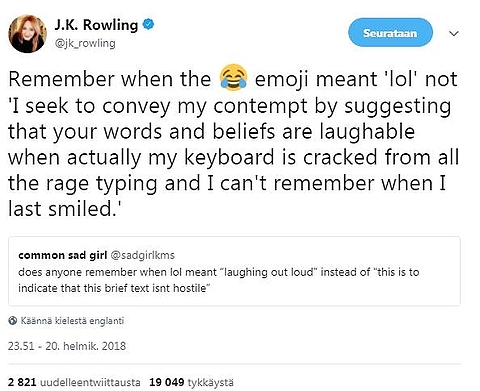Toggle the Seurataan follow button
Screen dimensions: 480x391
click(390, 33)
